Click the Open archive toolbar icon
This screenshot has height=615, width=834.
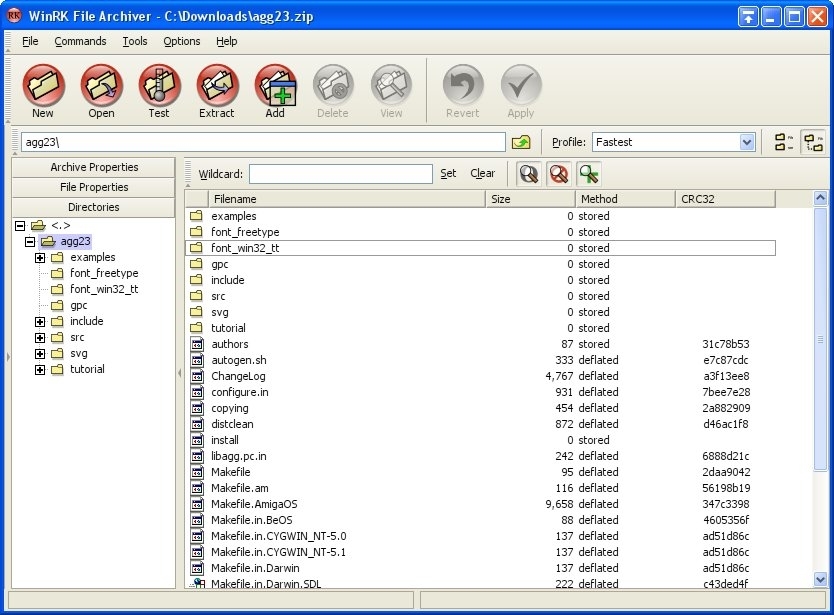pos(102,85)
